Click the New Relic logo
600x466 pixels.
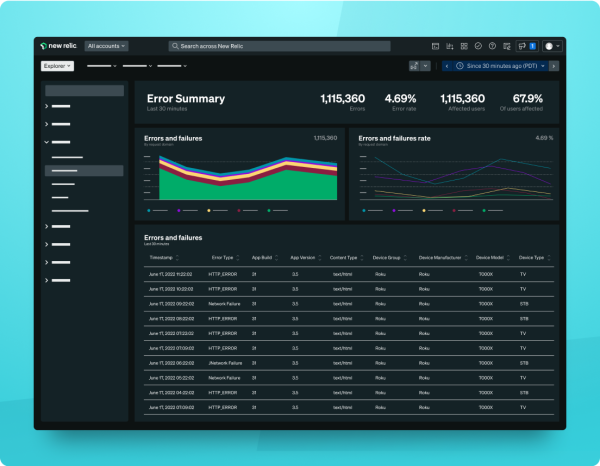(x=60, y=46)
